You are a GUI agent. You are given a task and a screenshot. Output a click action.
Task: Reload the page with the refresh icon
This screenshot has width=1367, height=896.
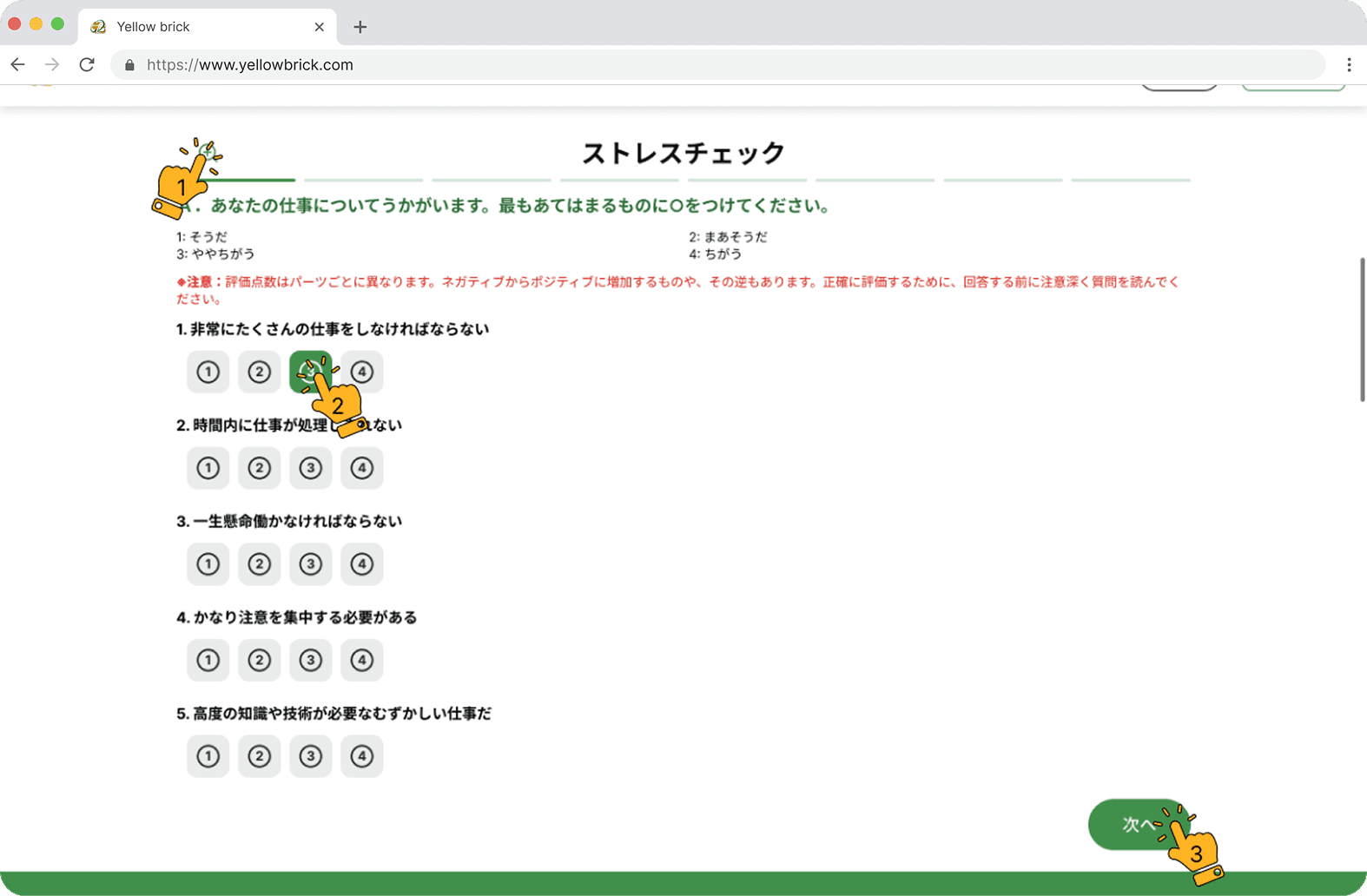[x=87, y=65]
